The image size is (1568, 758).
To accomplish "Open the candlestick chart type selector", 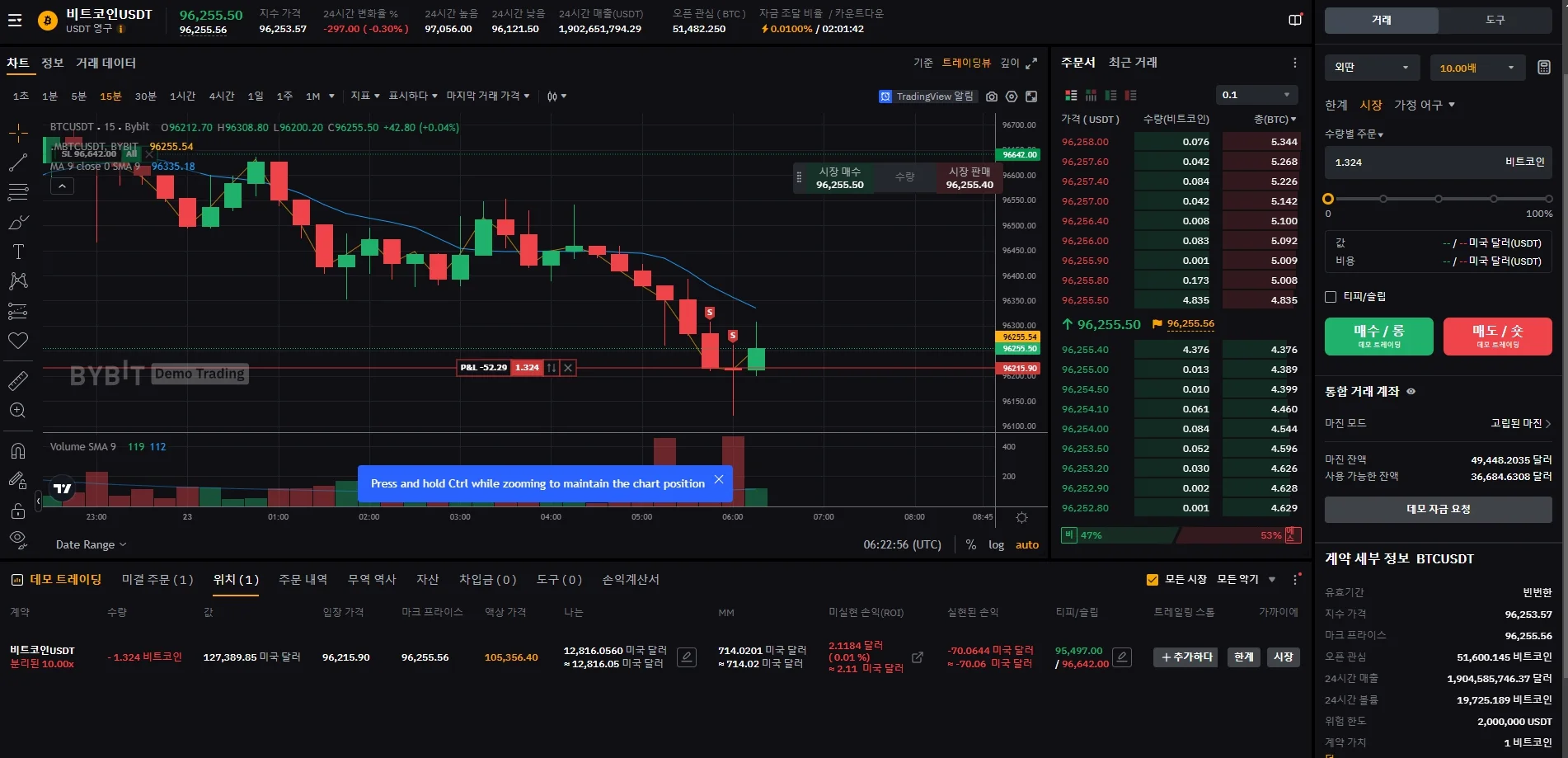I will point(556,97).
